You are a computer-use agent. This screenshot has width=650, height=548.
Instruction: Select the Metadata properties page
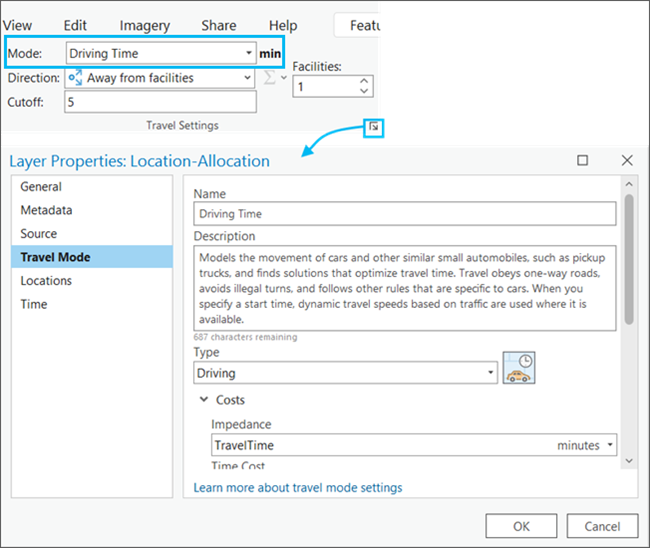(x=46, y=210)
